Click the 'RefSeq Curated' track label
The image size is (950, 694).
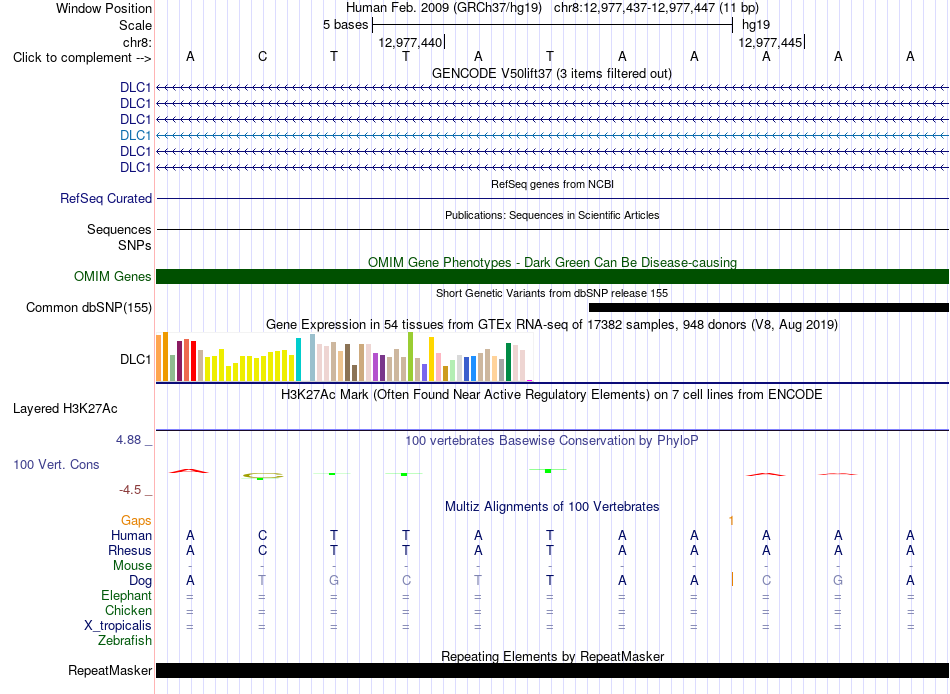tap(106, 198)
